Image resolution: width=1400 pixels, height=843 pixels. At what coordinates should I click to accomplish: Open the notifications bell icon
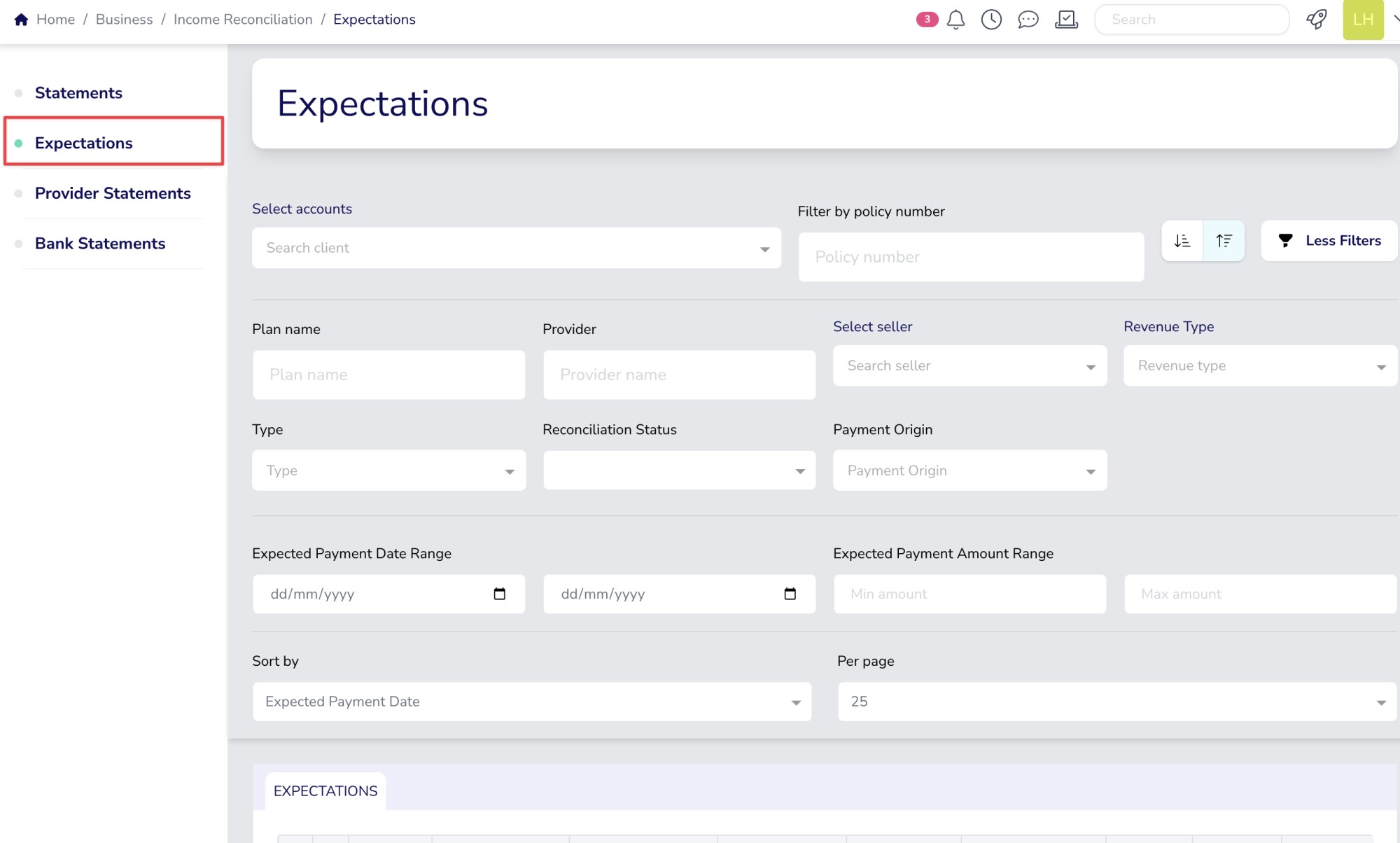click(955, 20)
